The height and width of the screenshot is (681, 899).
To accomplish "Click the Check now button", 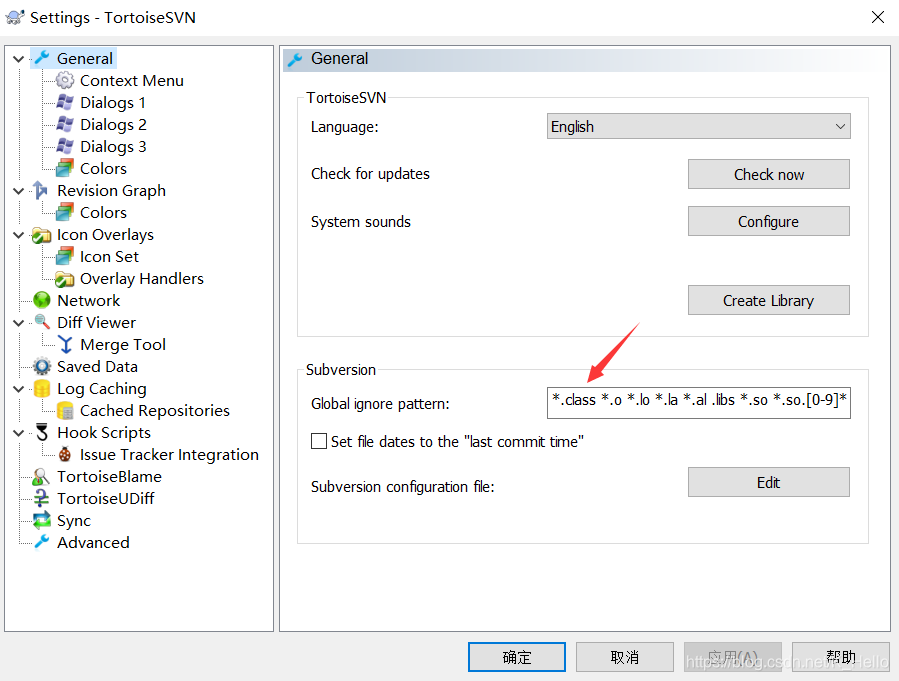I will [768, 174].
